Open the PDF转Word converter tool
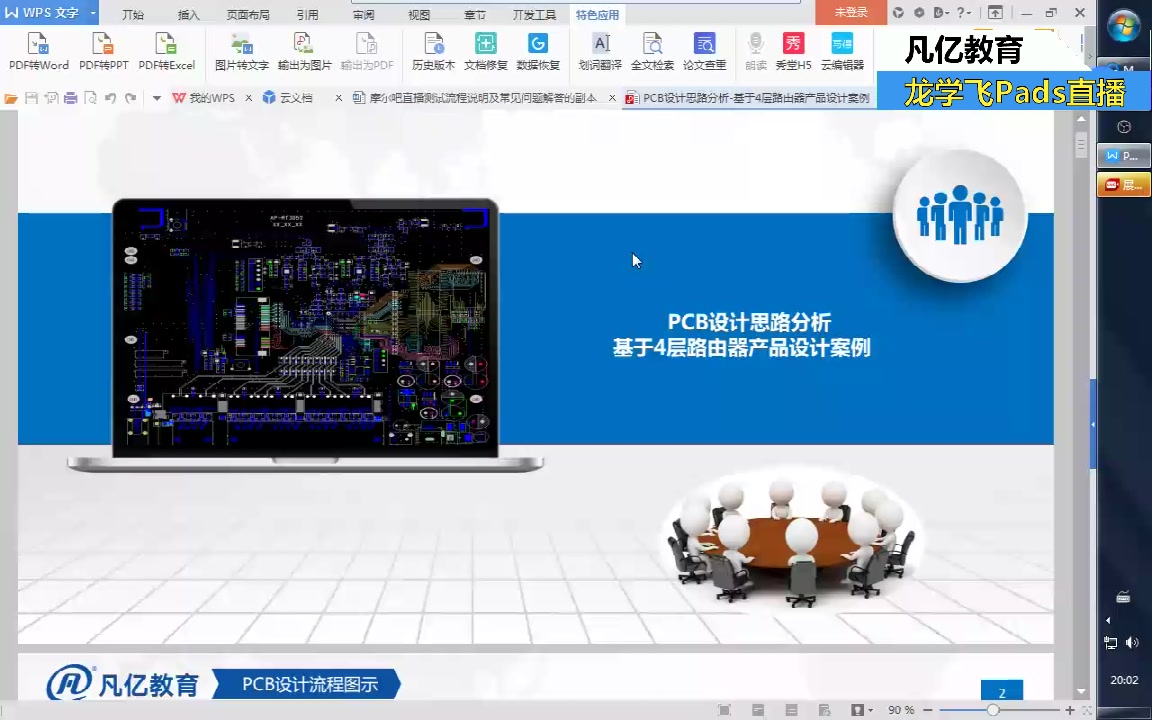1152x720 pixels. click(x=38, y=50)
